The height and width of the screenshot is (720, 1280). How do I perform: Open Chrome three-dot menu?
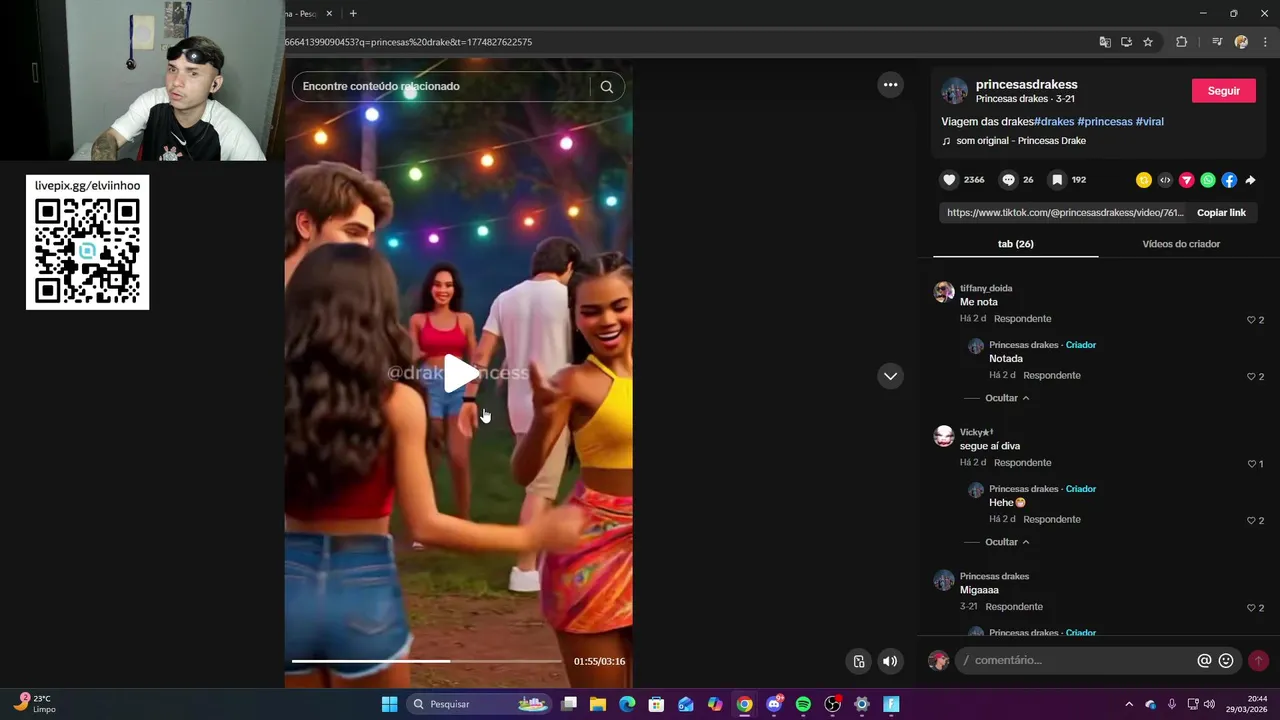tap(1265, 42)
